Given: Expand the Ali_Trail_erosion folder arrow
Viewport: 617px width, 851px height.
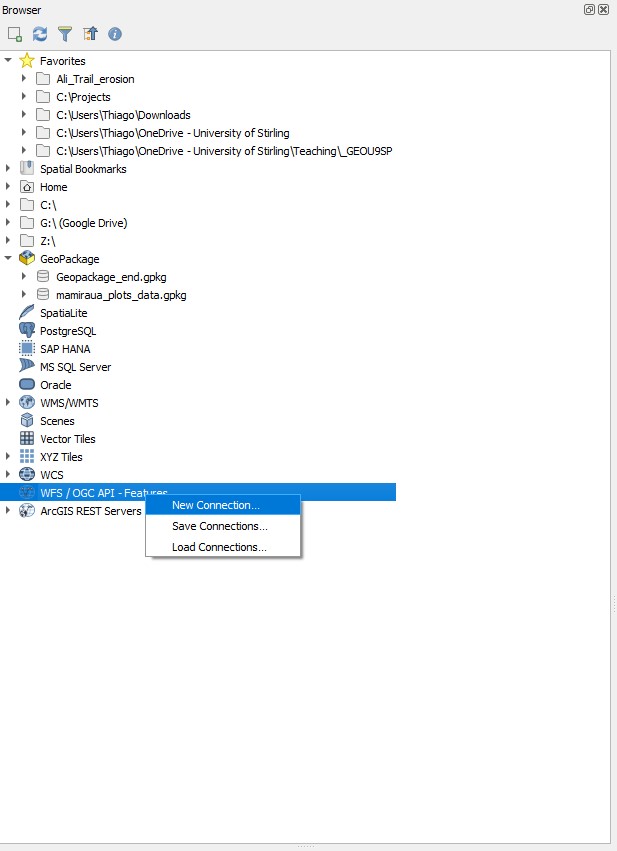Looking at the screenshot, I should pyautogui.click(x=24, y=78).
